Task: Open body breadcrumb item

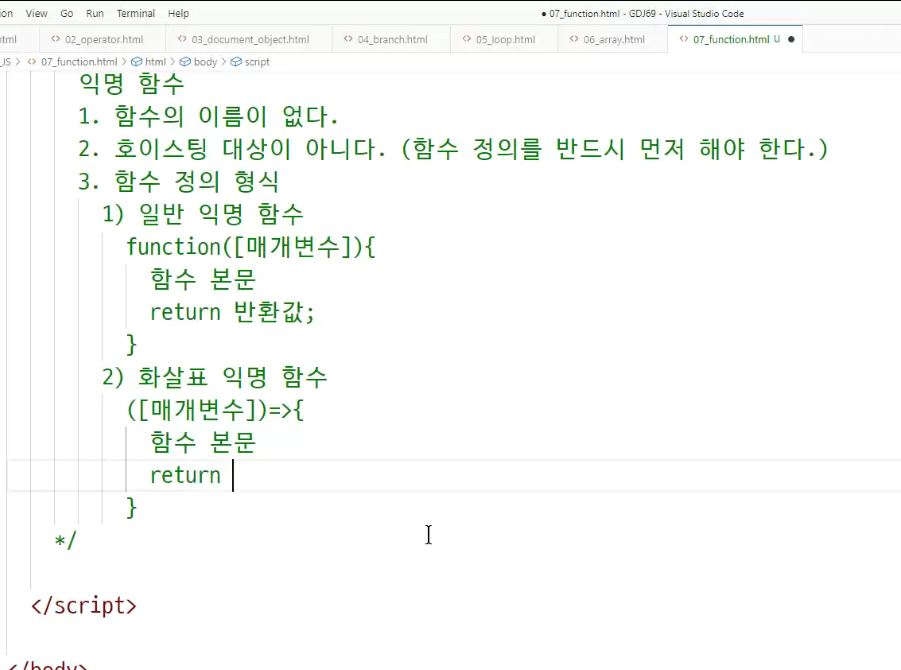Action: click(x=205, y=61)
